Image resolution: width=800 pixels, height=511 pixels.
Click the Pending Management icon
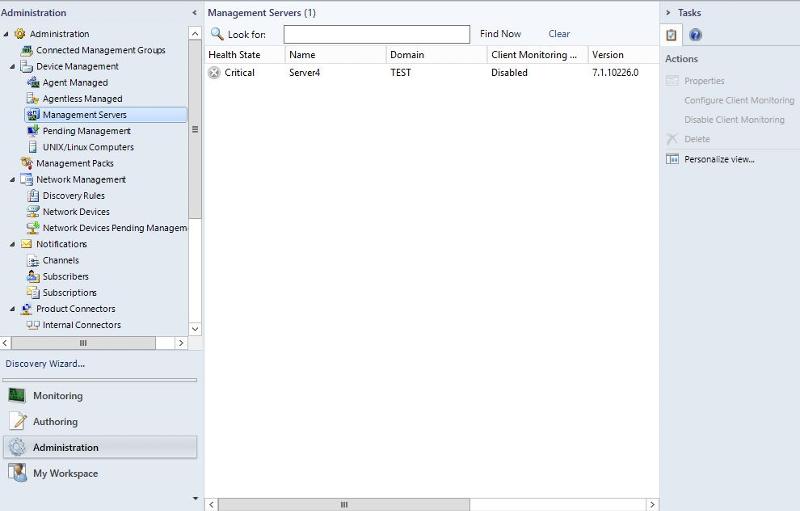click(x=33, y=131)
